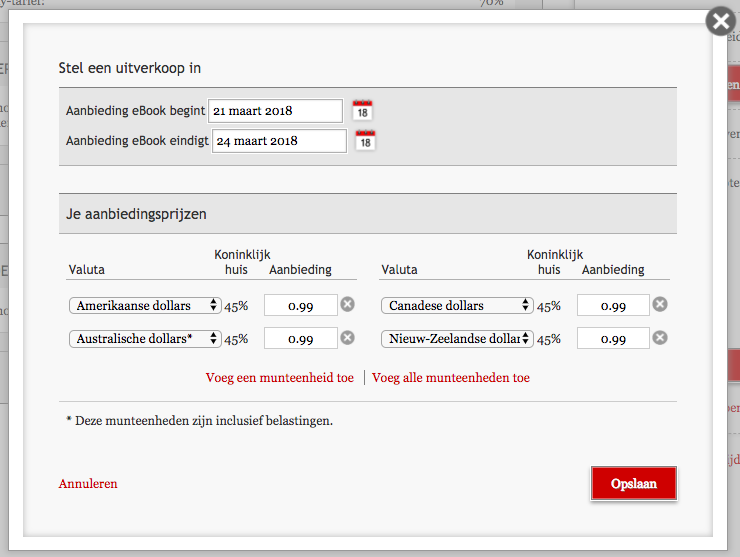Remove the Nieuw-Zeelandse dollars price row

(x=660, y=338)
